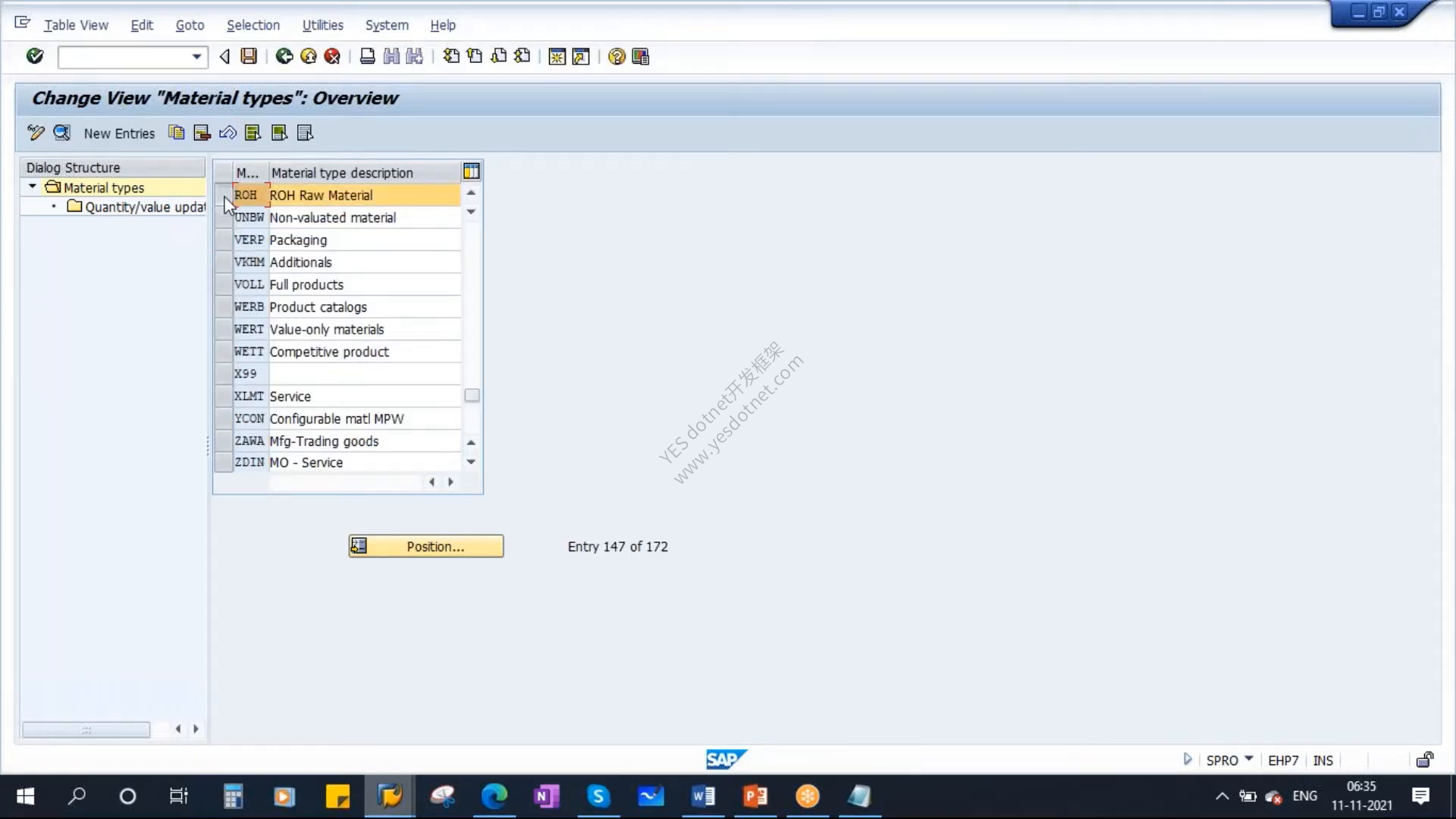Open the command field dropdown arrow
Viewport: 1456px width, 819px height.
[196, 57]
